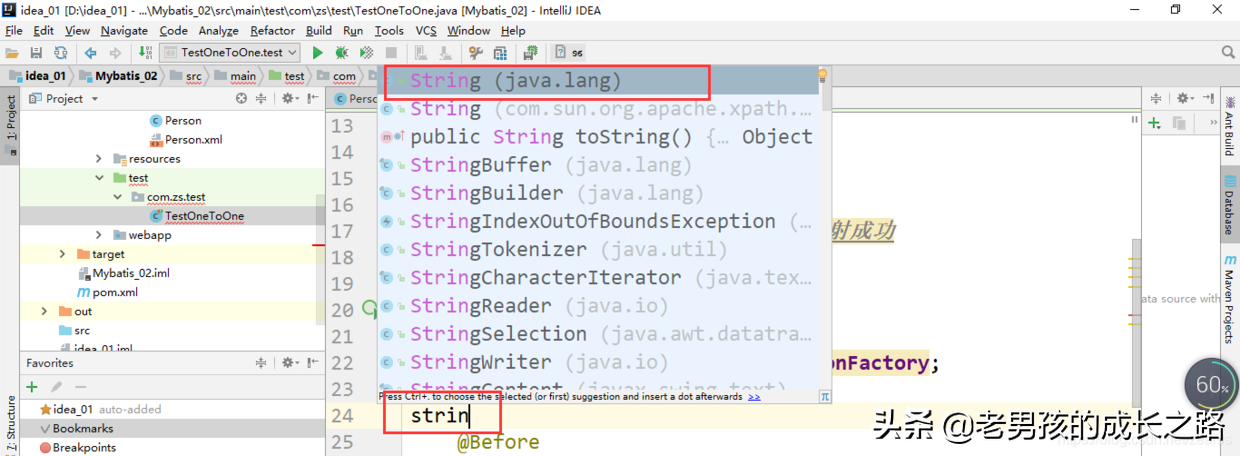Open the Favorites panel gear menu
This screenshot has height=456, width=1240.
coord(289,363)
